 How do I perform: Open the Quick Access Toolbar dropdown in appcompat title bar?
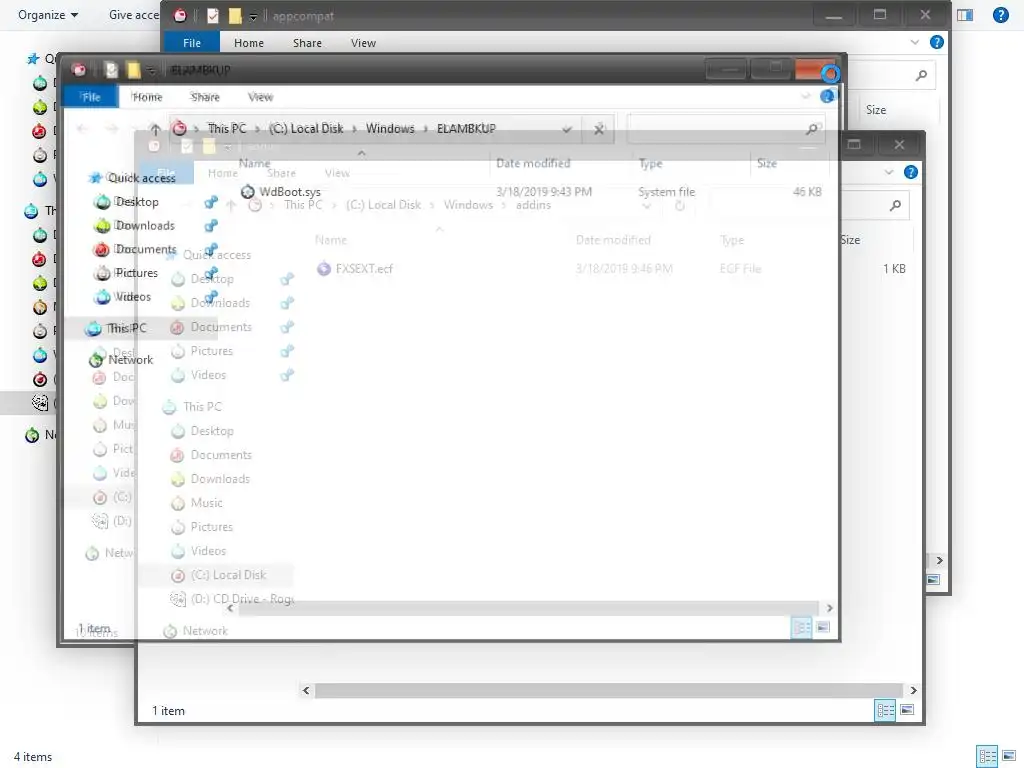click(253, 16)
